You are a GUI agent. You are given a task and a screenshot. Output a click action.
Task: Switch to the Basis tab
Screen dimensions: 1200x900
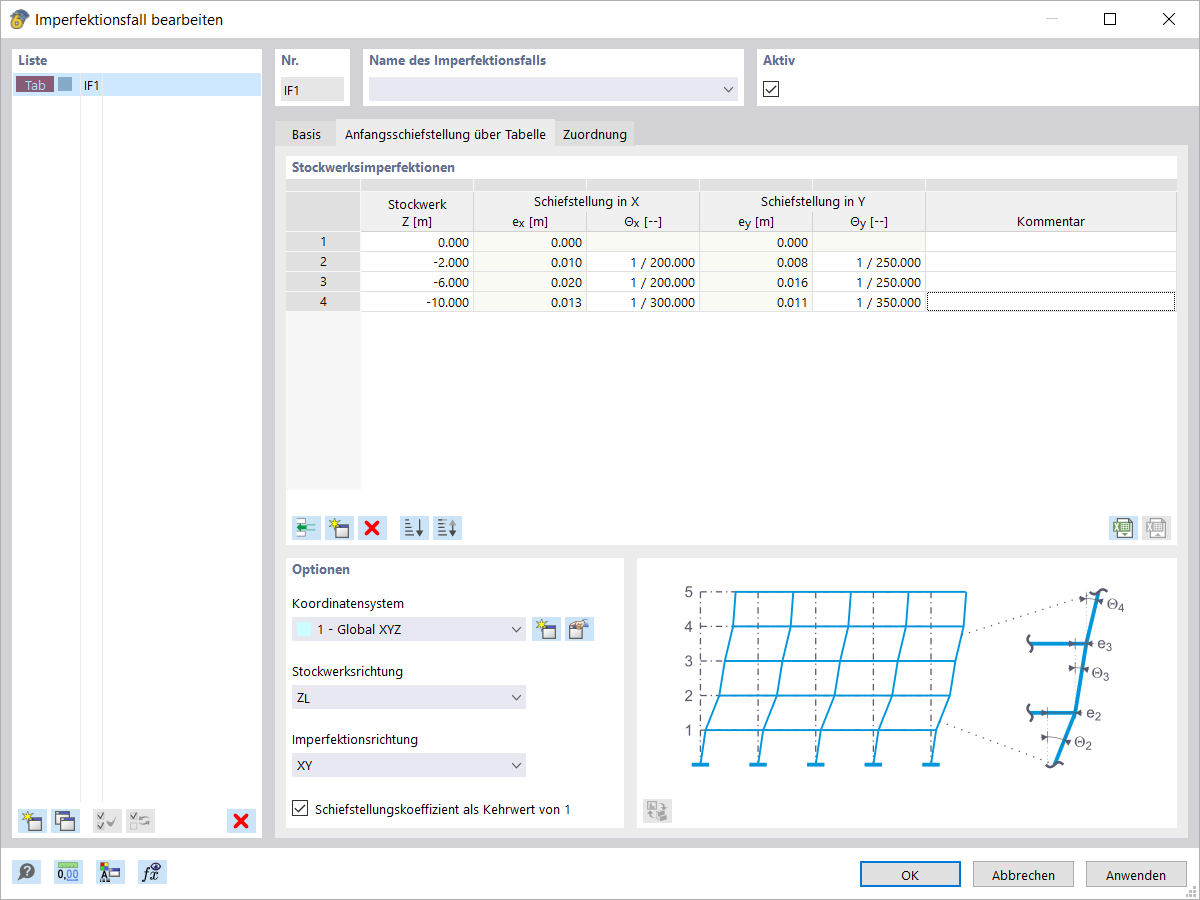306,134
